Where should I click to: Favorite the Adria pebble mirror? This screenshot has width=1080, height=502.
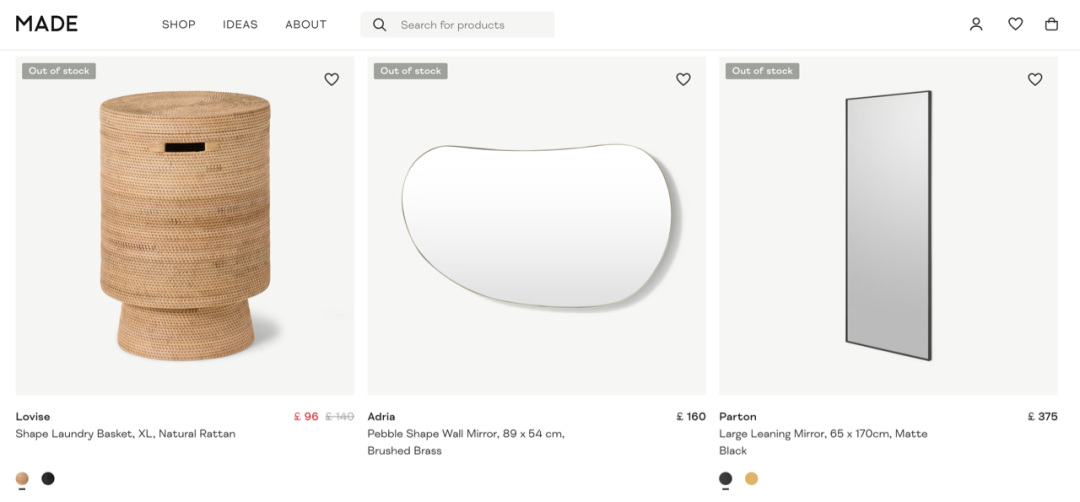coord(683,79)
